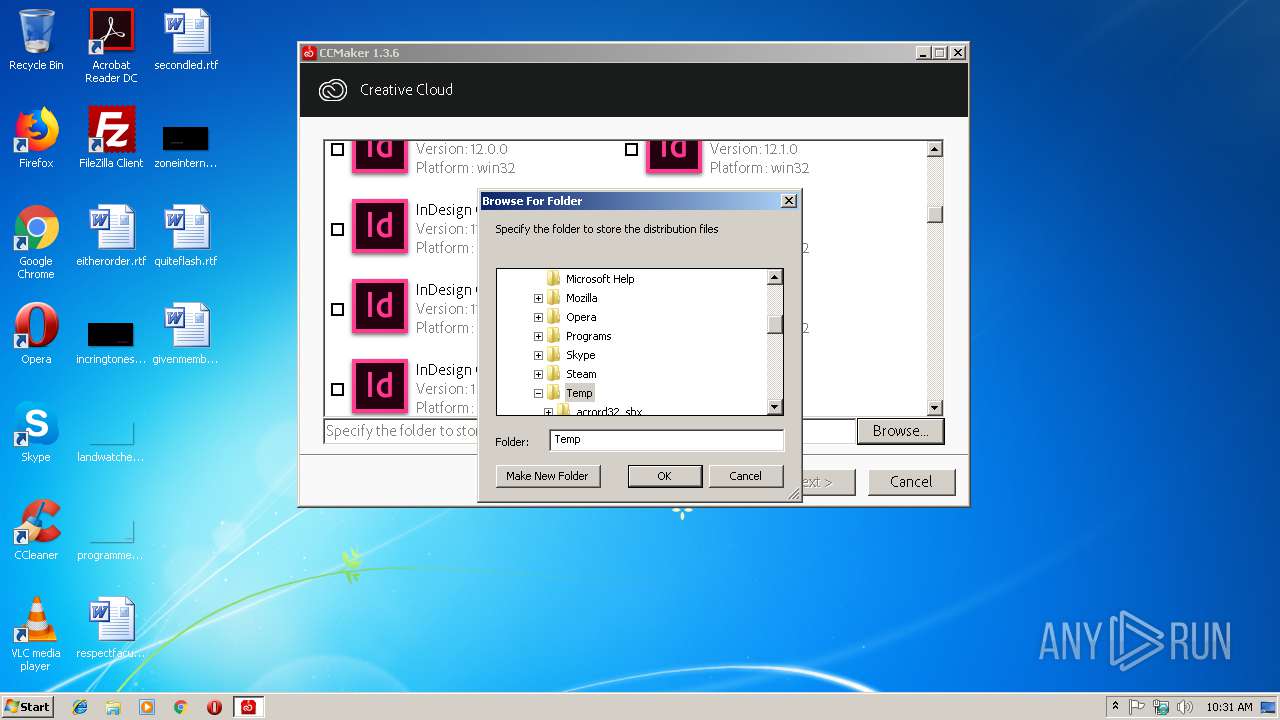Click Chrome icon in the taskbar
Viewport: 1280px width, 720px height.
coord(180,707)
